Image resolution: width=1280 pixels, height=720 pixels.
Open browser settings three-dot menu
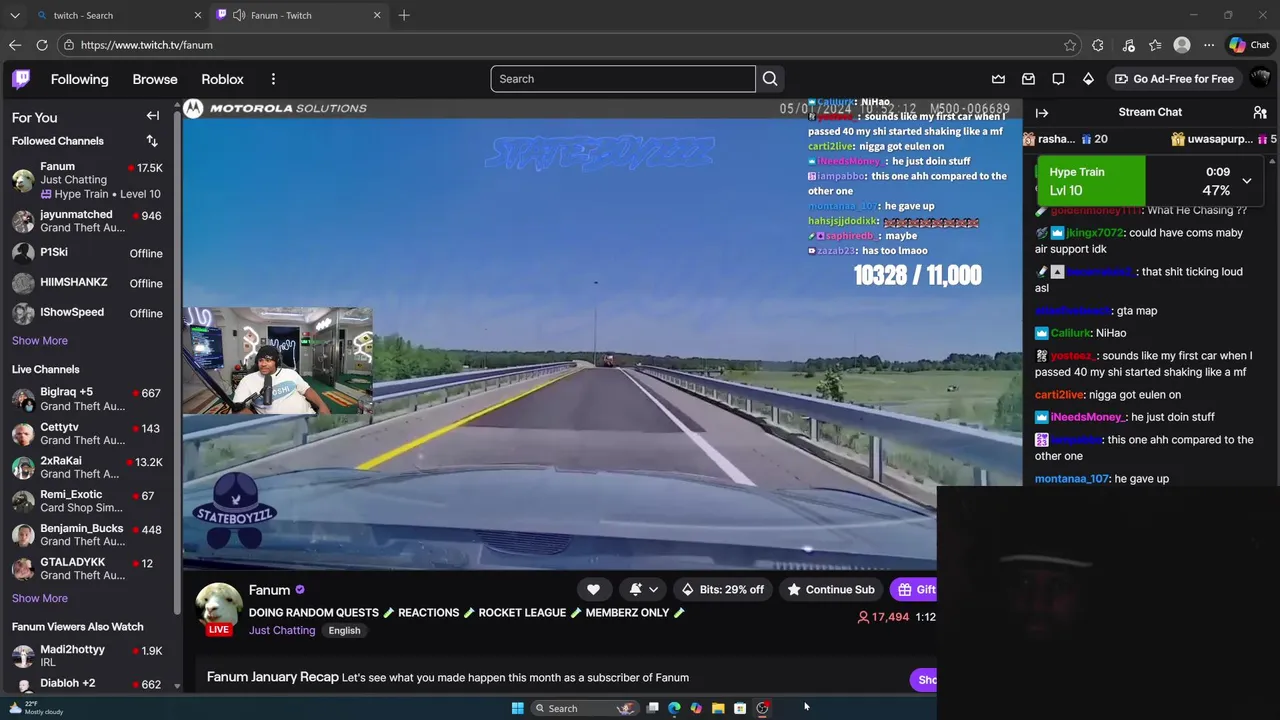1209,45
